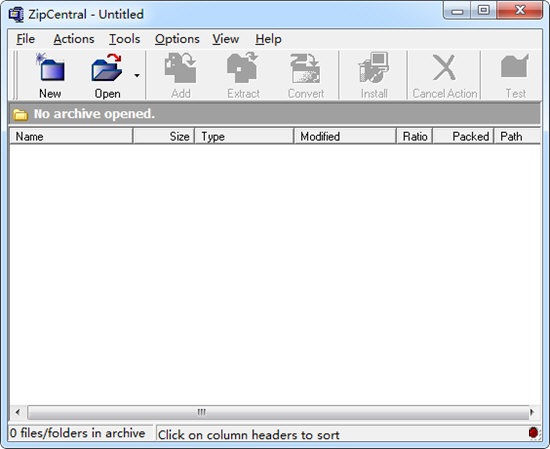Open the Options menu
Image resolution: width=550 pixels, height=449 pixels.
pyautogui.click(x=177, y=39)
